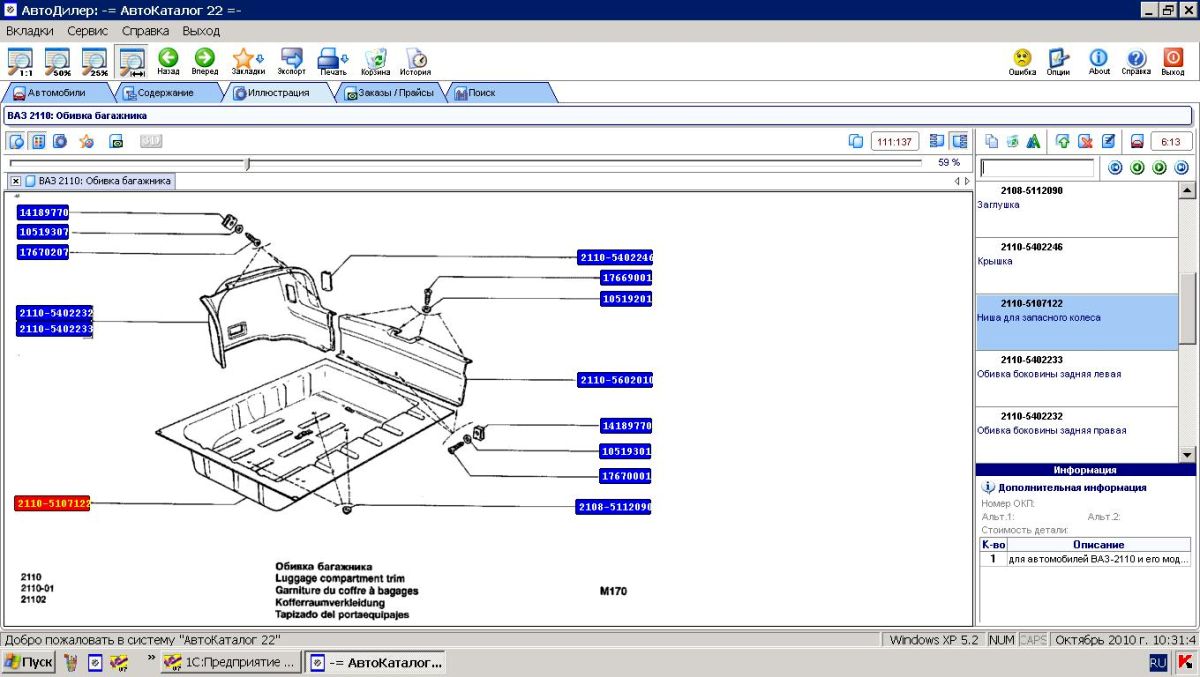
Task: Click the red X delete icon in parts panel
Action: 1085,141
